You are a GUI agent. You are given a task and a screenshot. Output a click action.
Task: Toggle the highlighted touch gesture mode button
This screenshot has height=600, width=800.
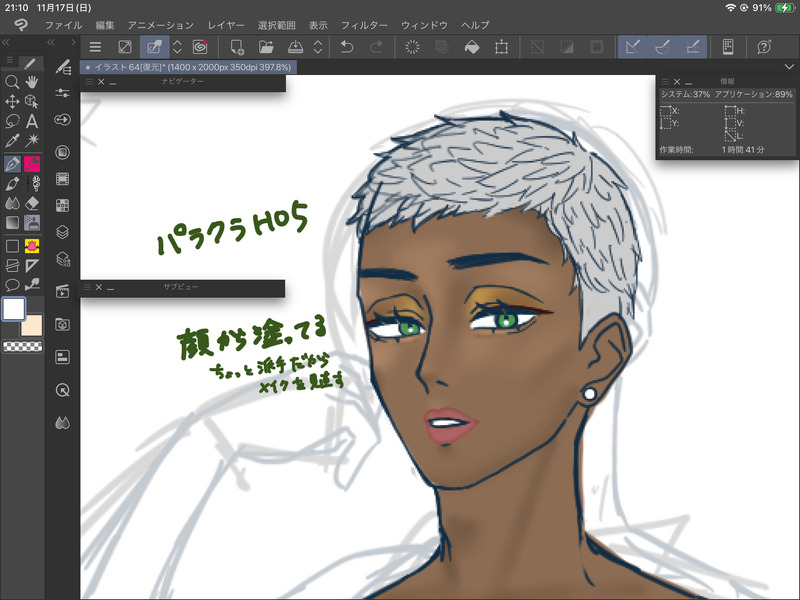(155, 47)
